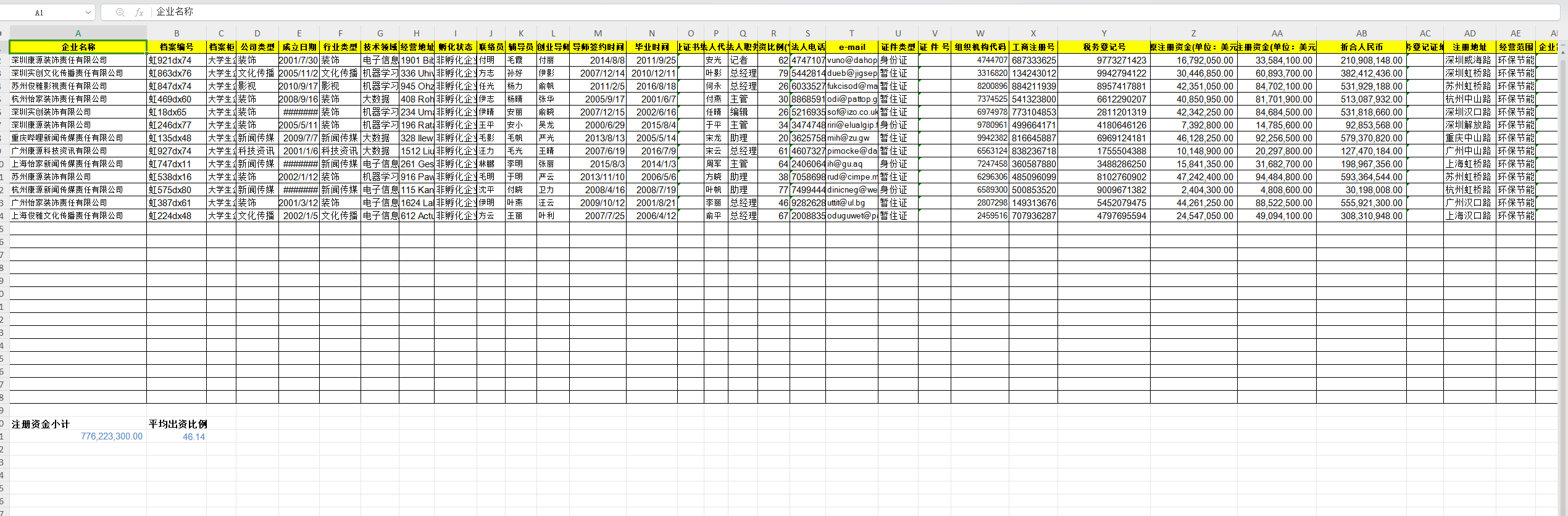Click the 企业名称 header cell
This screenshot has width=1568, height=516.
(78, 47)
